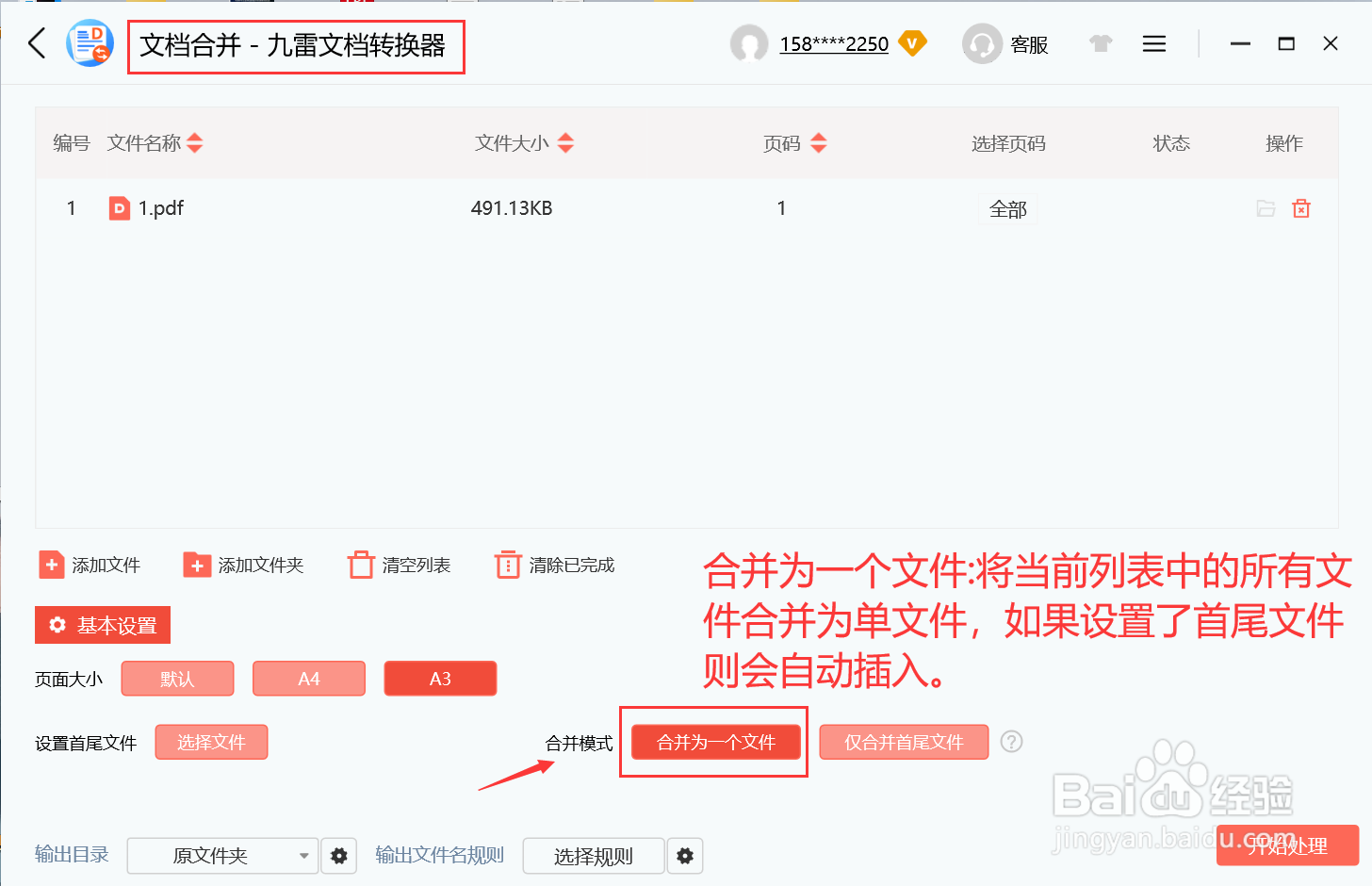
Task: Click the merge mode help question icon
Action: 1011,742
